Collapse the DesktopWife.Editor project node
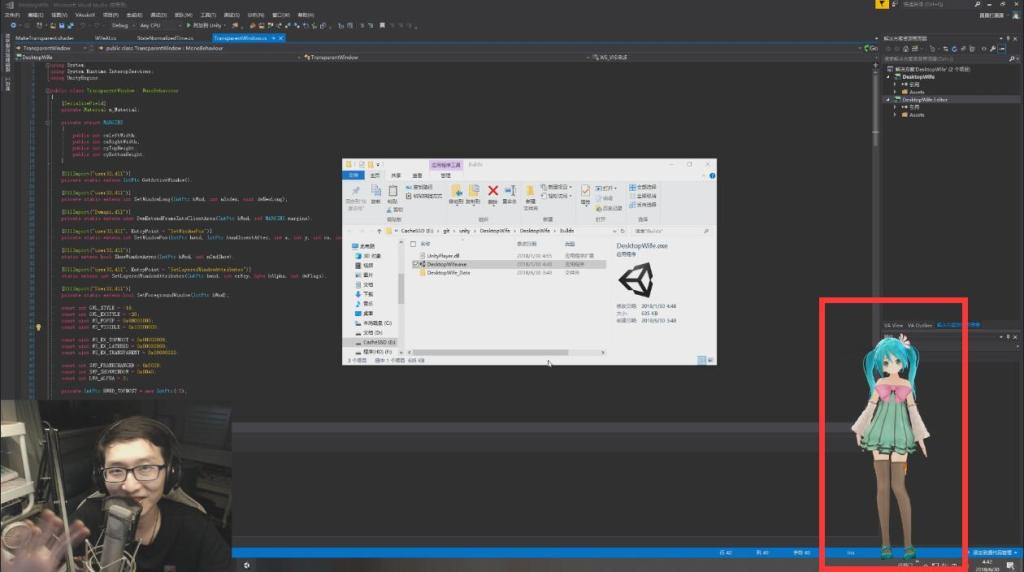 coord(888,100)
